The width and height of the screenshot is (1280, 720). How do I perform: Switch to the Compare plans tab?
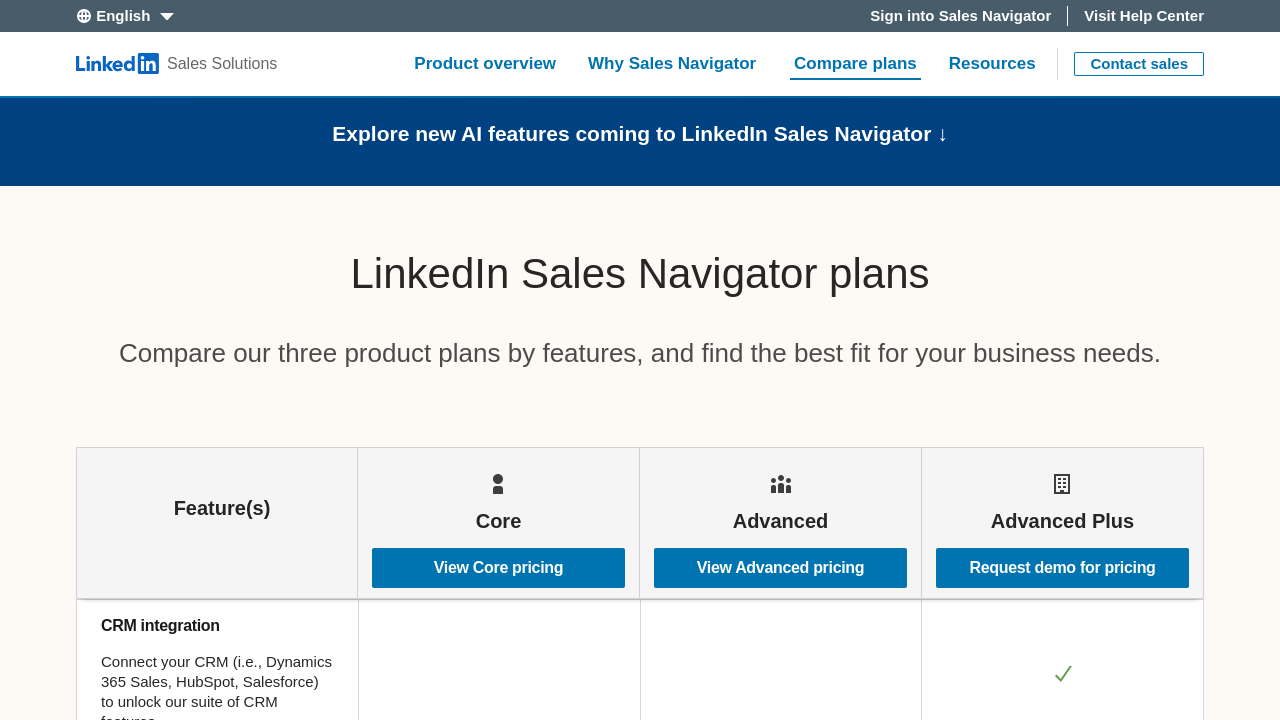853,62
